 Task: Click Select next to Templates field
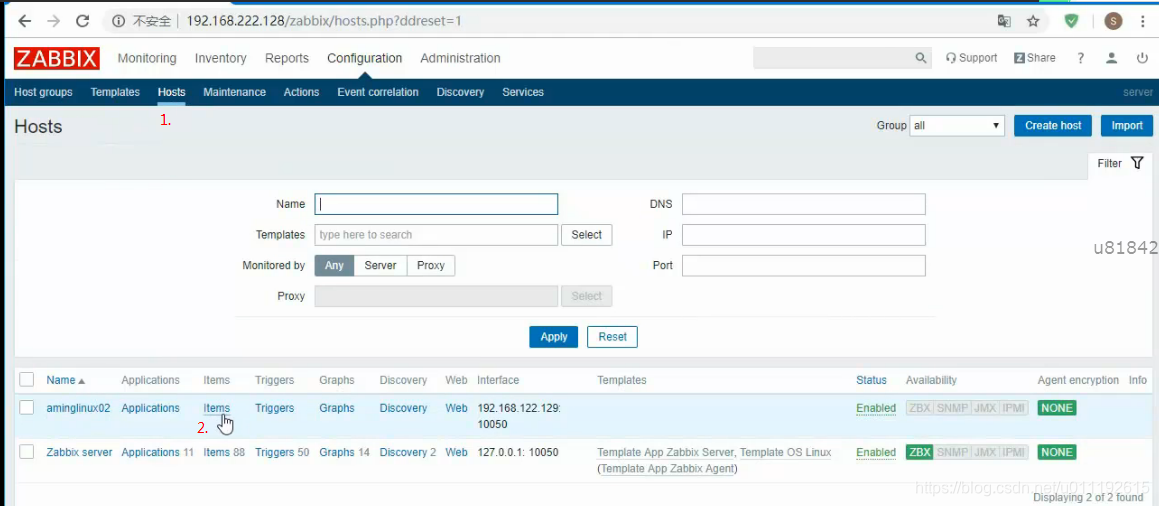pos(587,235)
